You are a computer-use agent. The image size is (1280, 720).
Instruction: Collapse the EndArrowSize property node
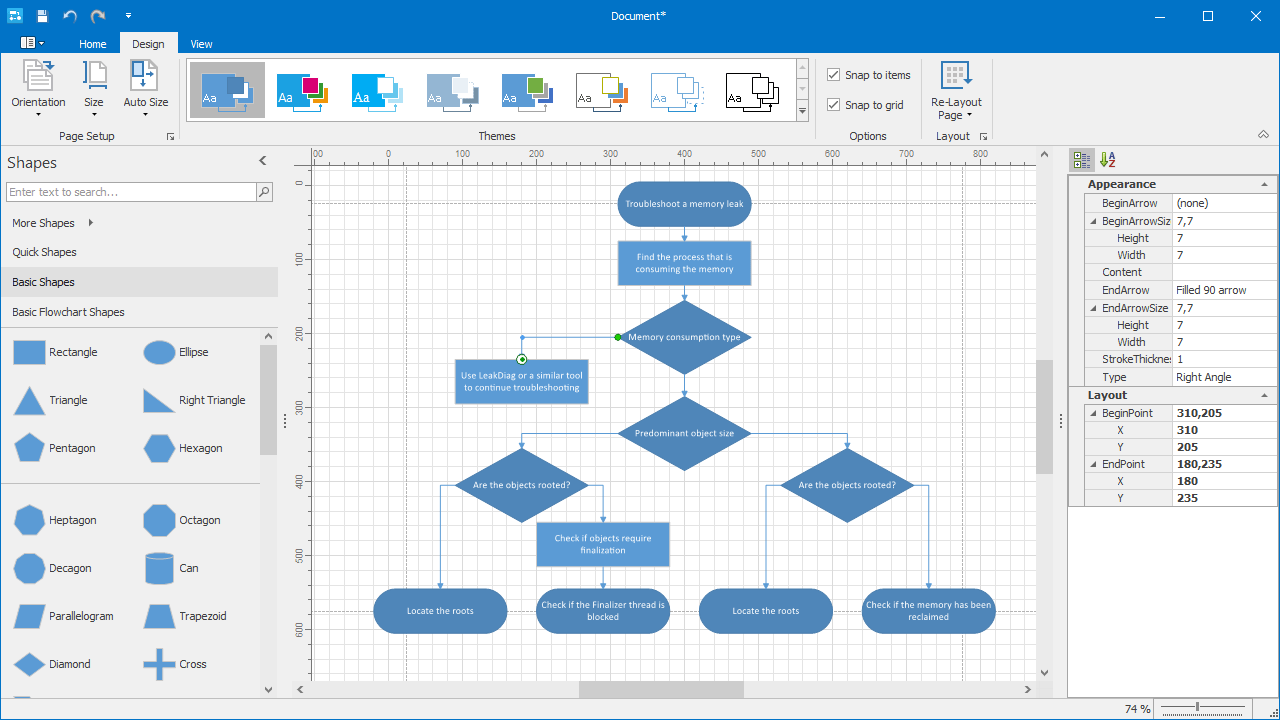click(1093, 308)
